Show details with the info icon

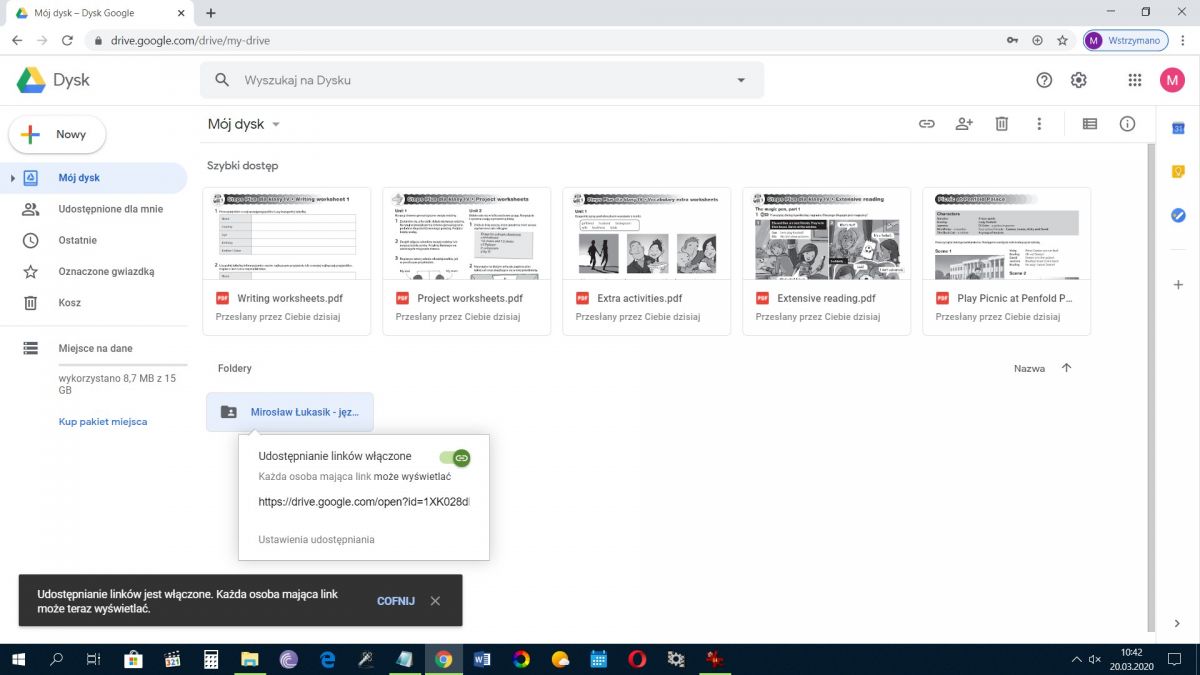[x=1127, y=124]
